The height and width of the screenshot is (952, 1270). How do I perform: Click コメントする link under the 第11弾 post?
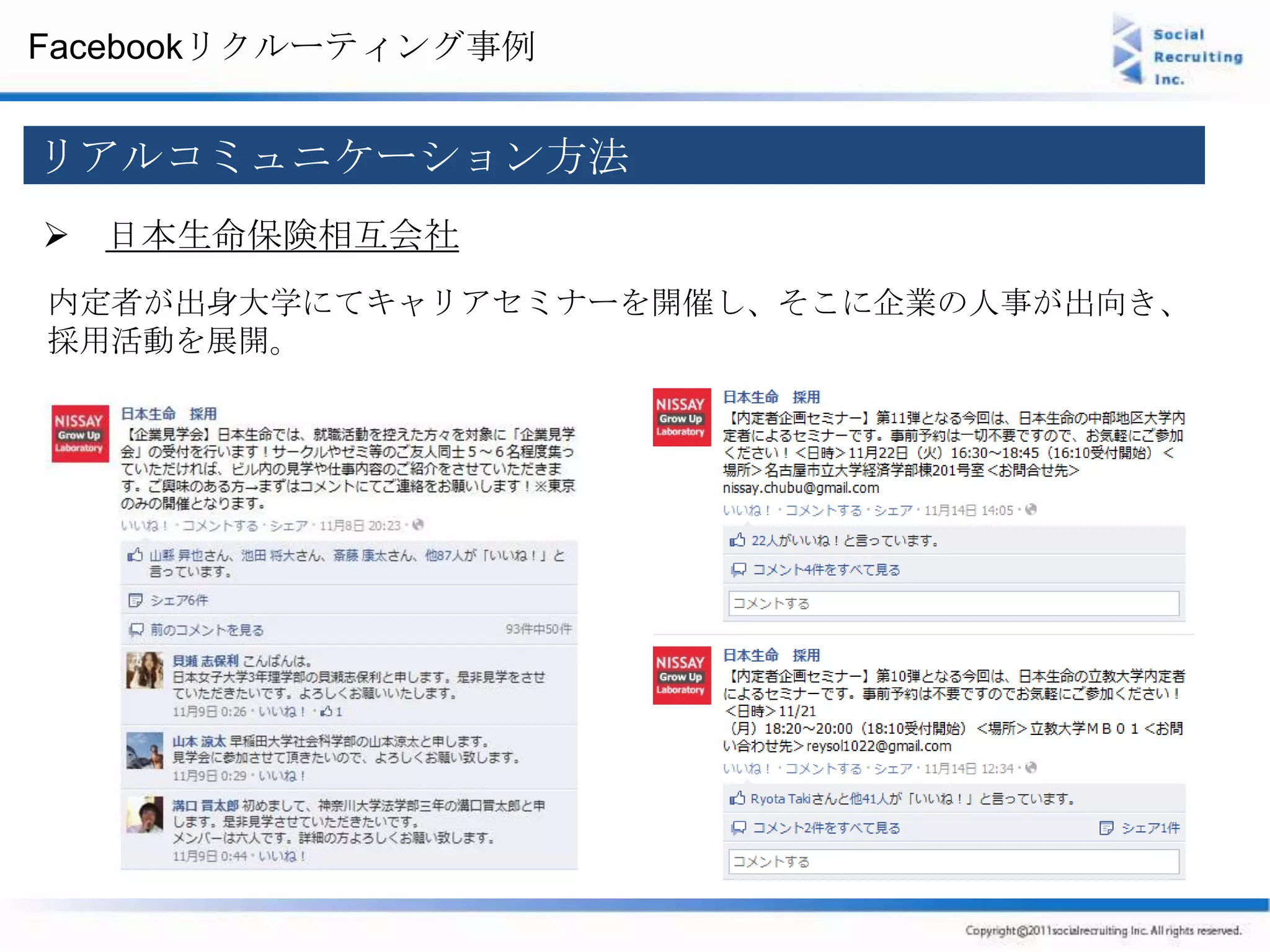coord(824,510)
